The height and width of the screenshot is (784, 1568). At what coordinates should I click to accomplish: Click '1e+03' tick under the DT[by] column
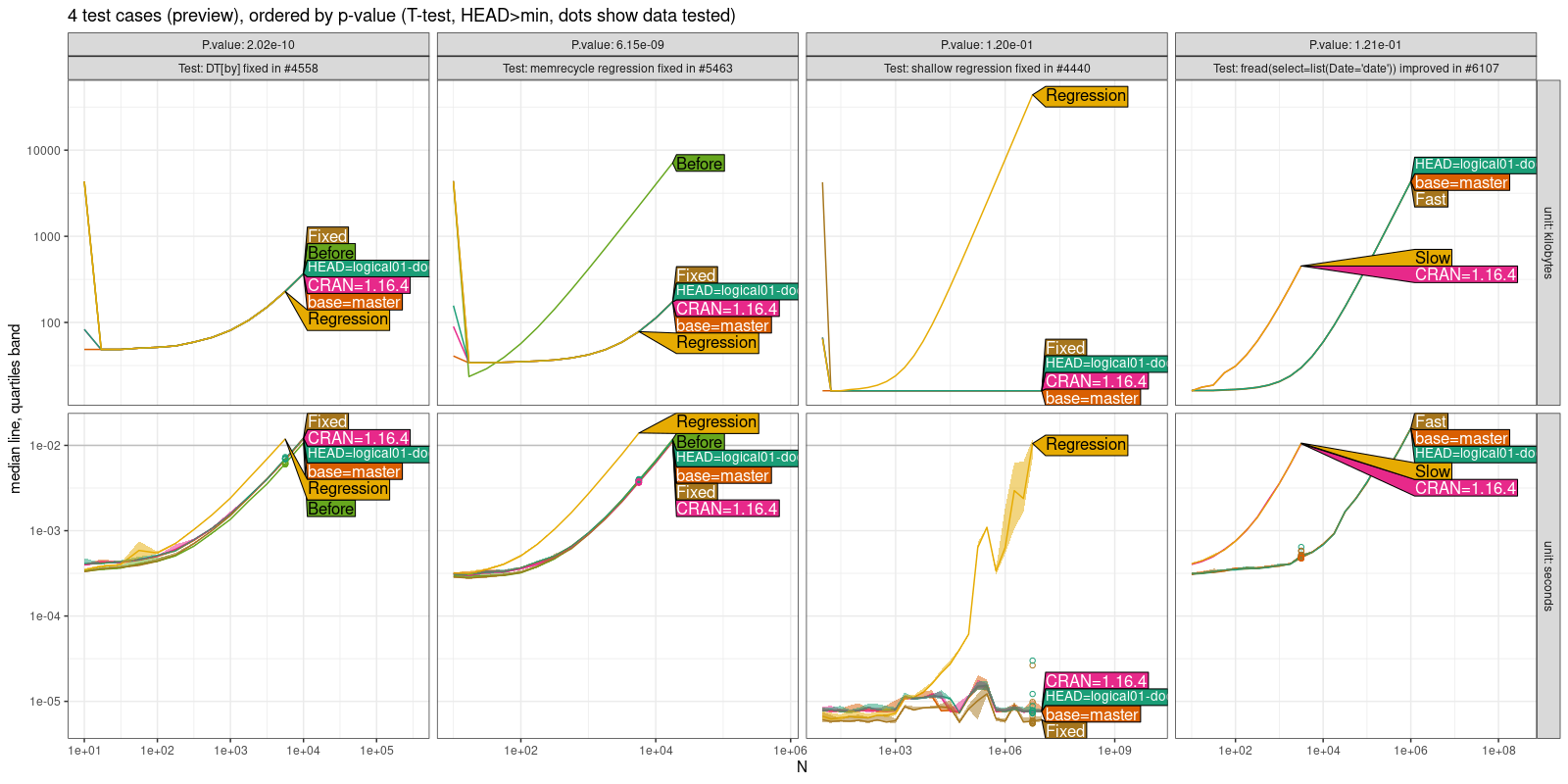pyautogui.click(x=230, y=752)
